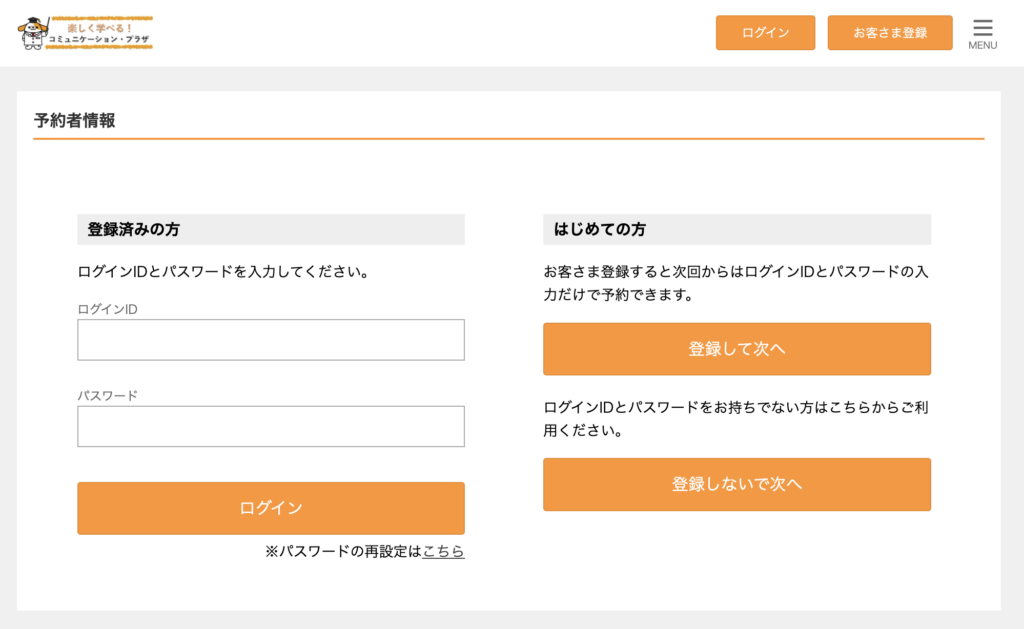
Task: Click the パスワード label above the field
Action: pyautogui.click(x=108, y=395)
